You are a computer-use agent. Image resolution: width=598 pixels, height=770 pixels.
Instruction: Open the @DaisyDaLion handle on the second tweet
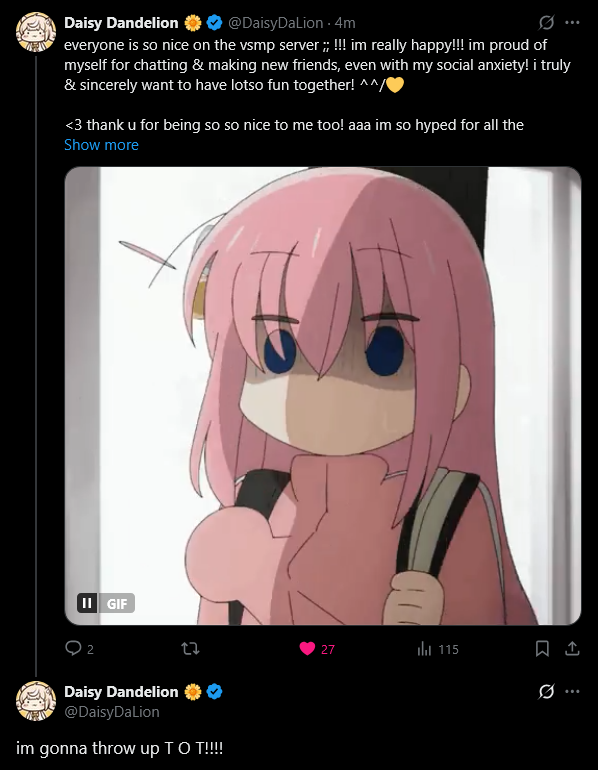(x=112, y=712)
